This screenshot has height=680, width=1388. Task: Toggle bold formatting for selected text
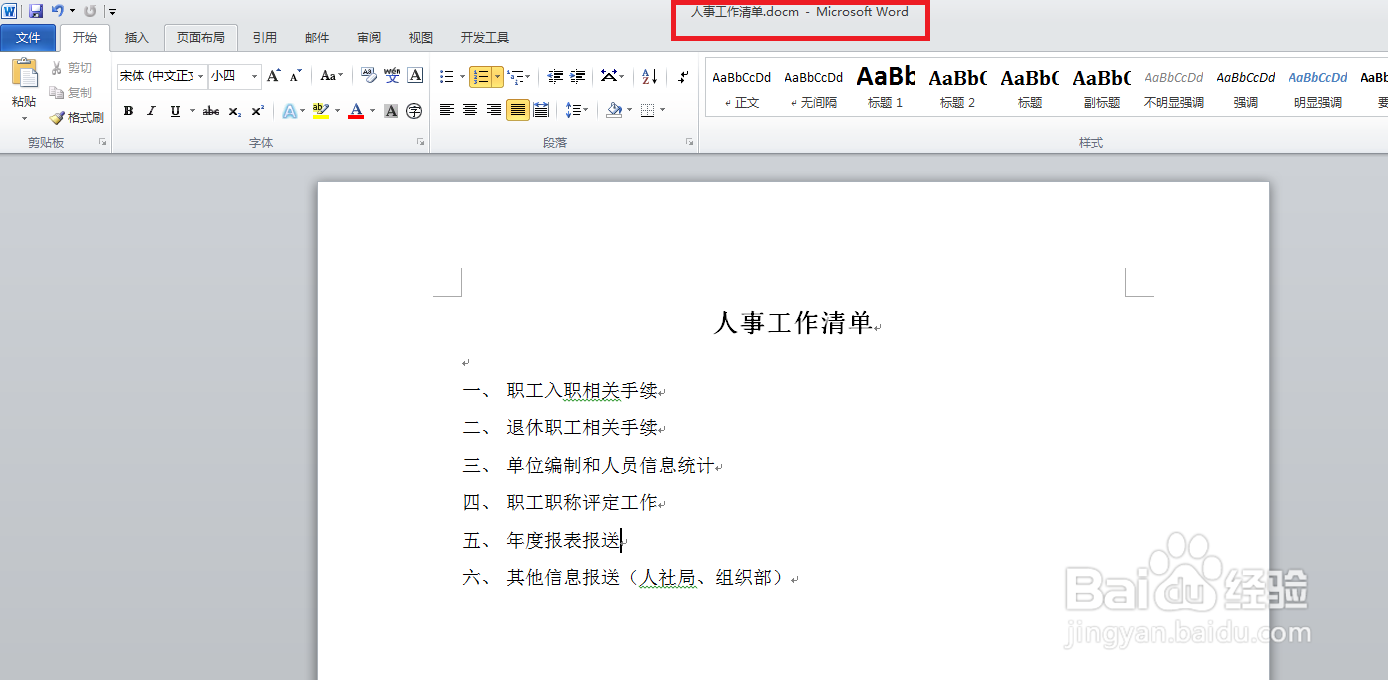click(128, 110)
